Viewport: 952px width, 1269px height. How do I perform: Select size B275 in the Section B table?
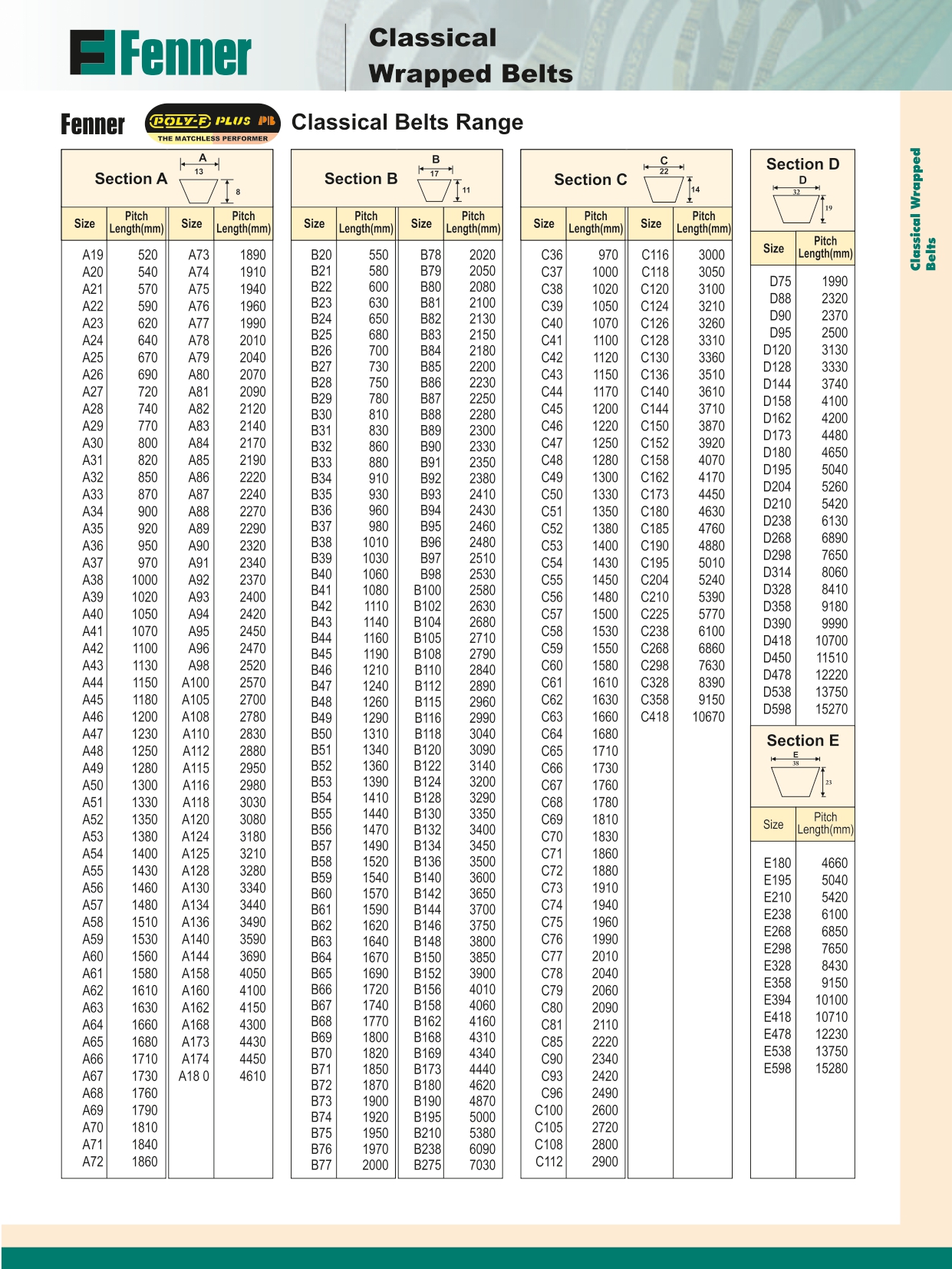coord(427,1165)
